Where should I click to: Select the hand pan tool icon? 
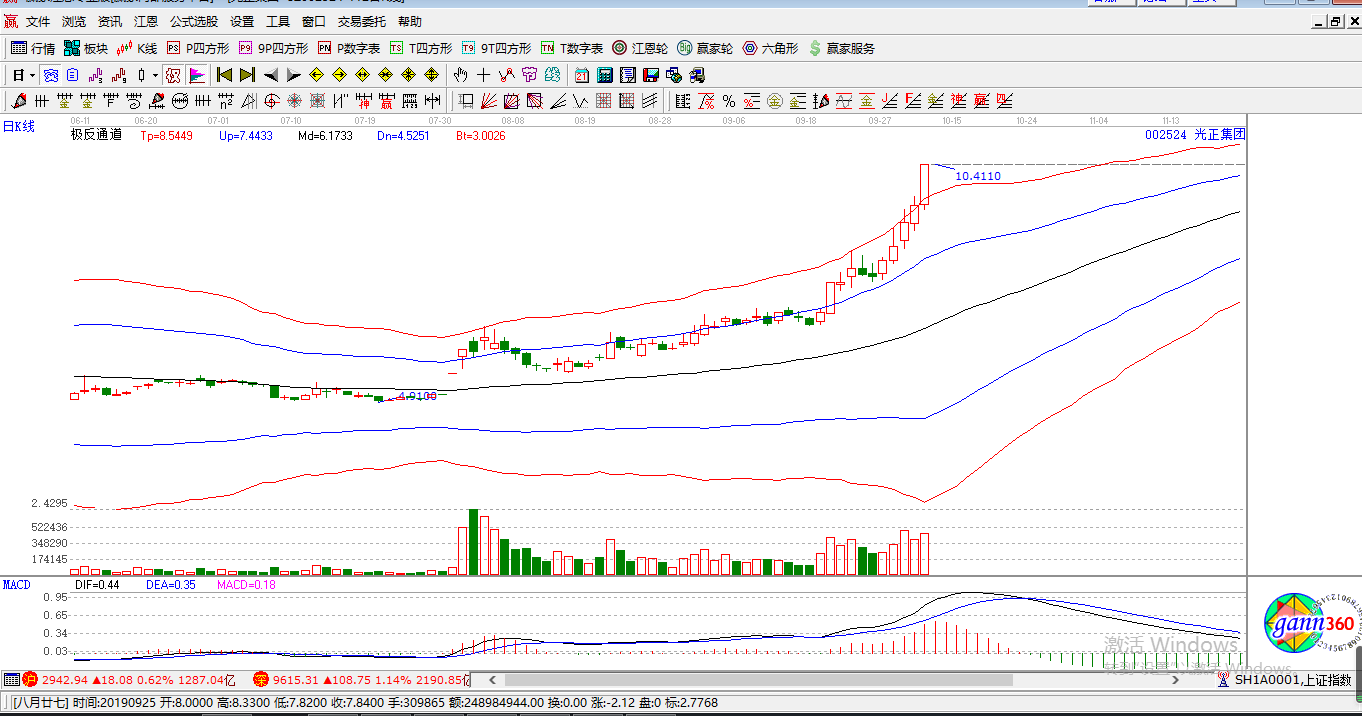460,75
